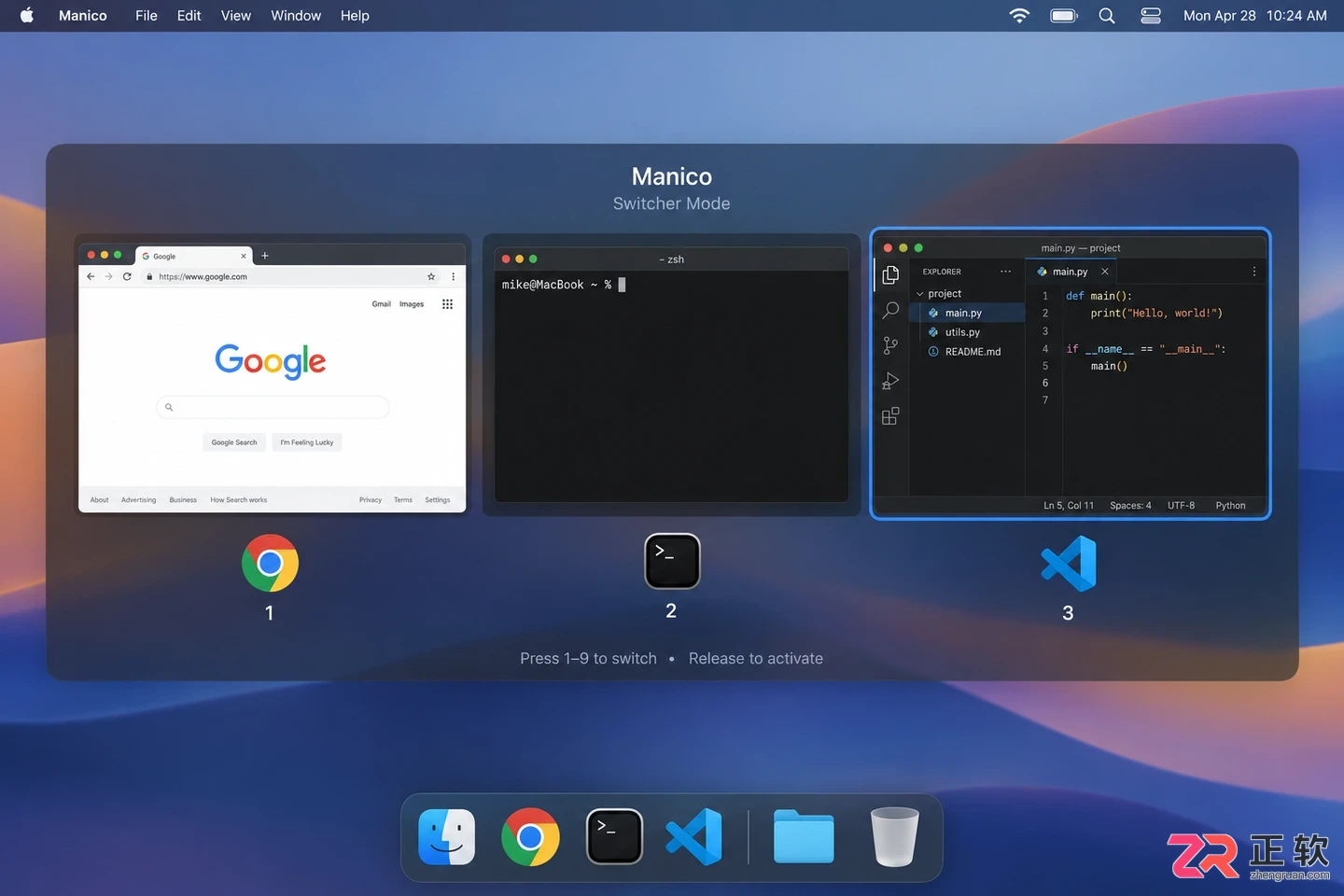The height and width of the screenshot is (896, 1344).
Task: Open Run and Debug in VS Code activity bar
Action: tap(890, 381)
